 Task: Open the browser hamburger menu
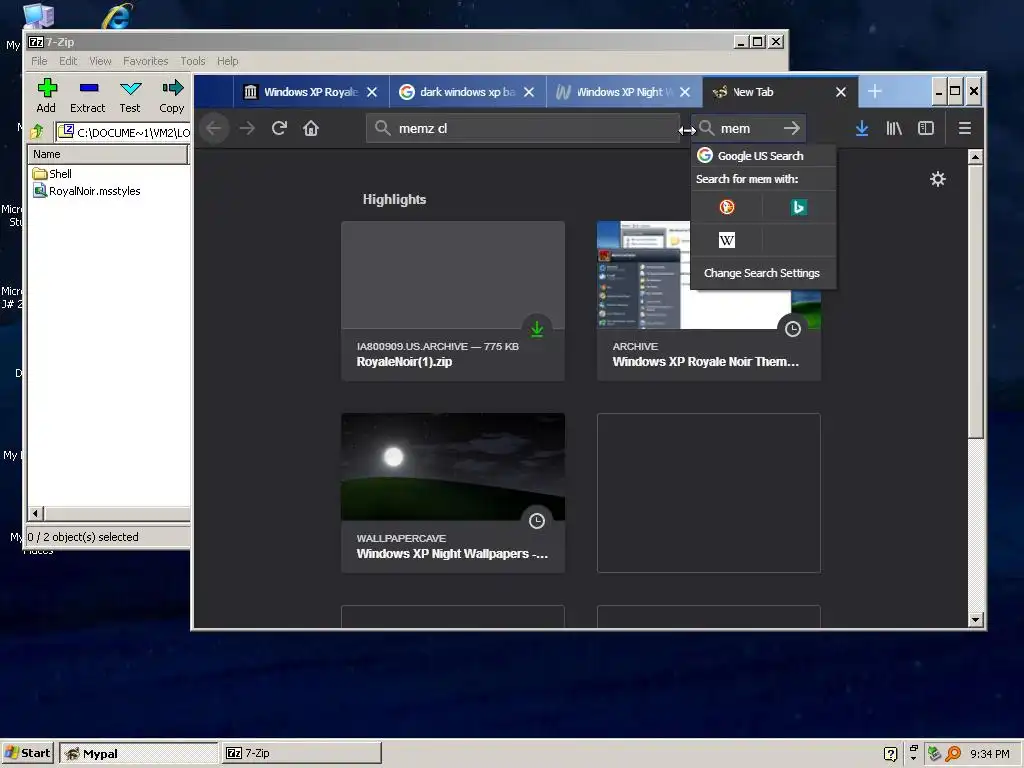pyautogui.click(x=965, y=128)
